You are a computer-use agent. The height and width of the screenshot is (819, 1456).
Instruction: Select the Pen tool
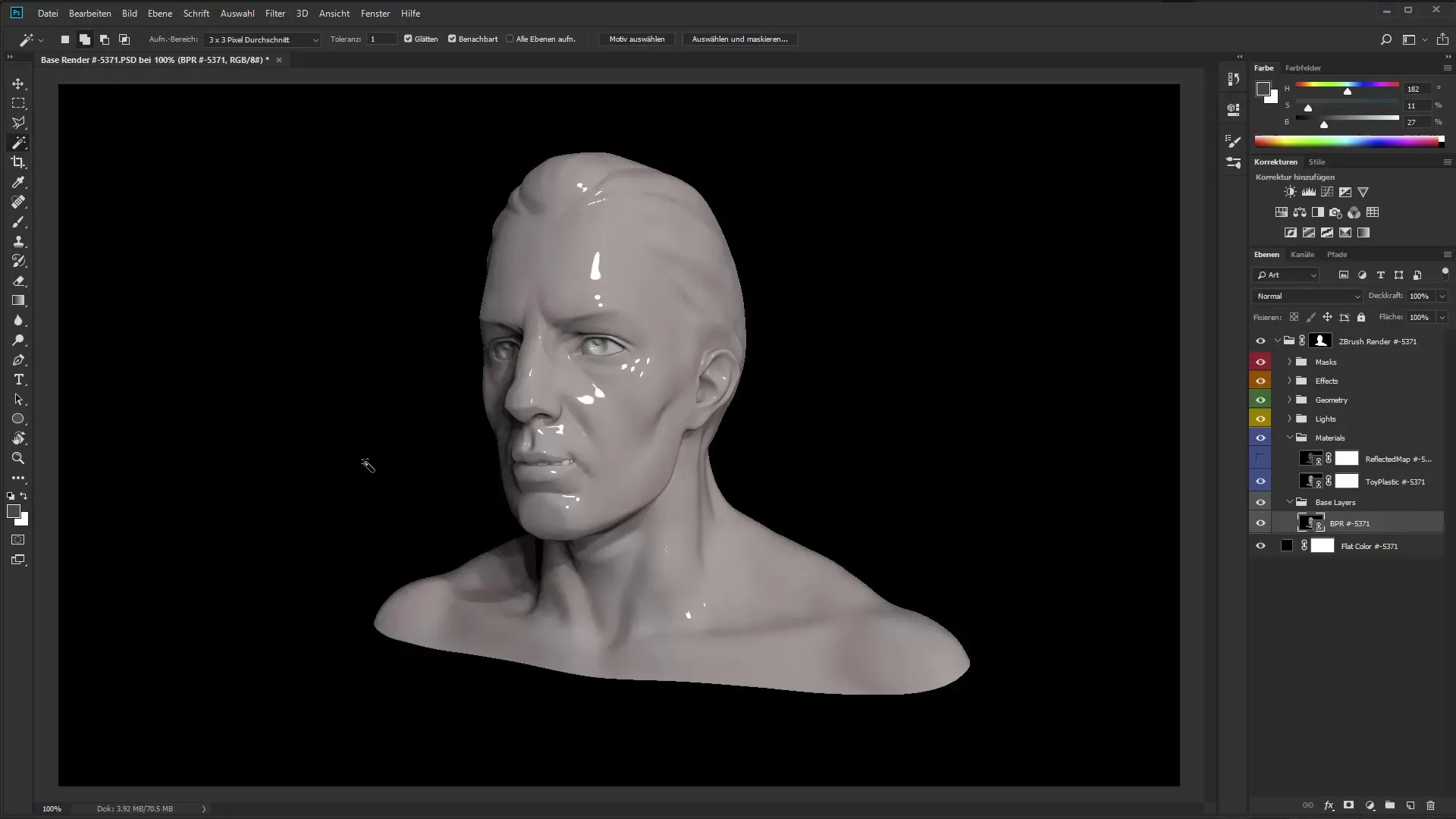18,359
